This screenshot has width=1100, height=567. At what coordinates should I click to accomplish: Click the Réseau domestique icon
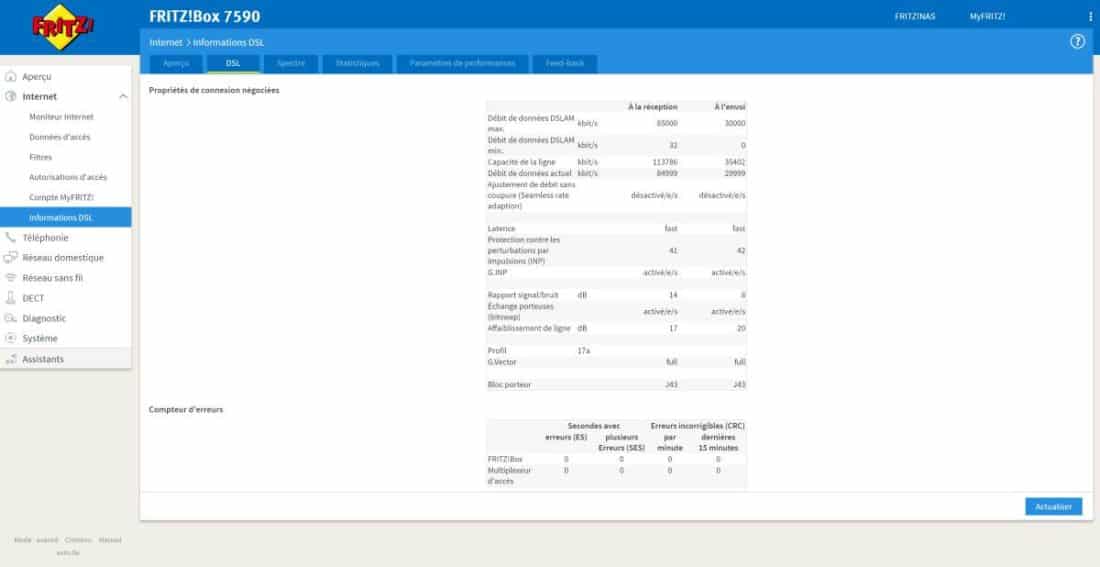click(11, 258)
